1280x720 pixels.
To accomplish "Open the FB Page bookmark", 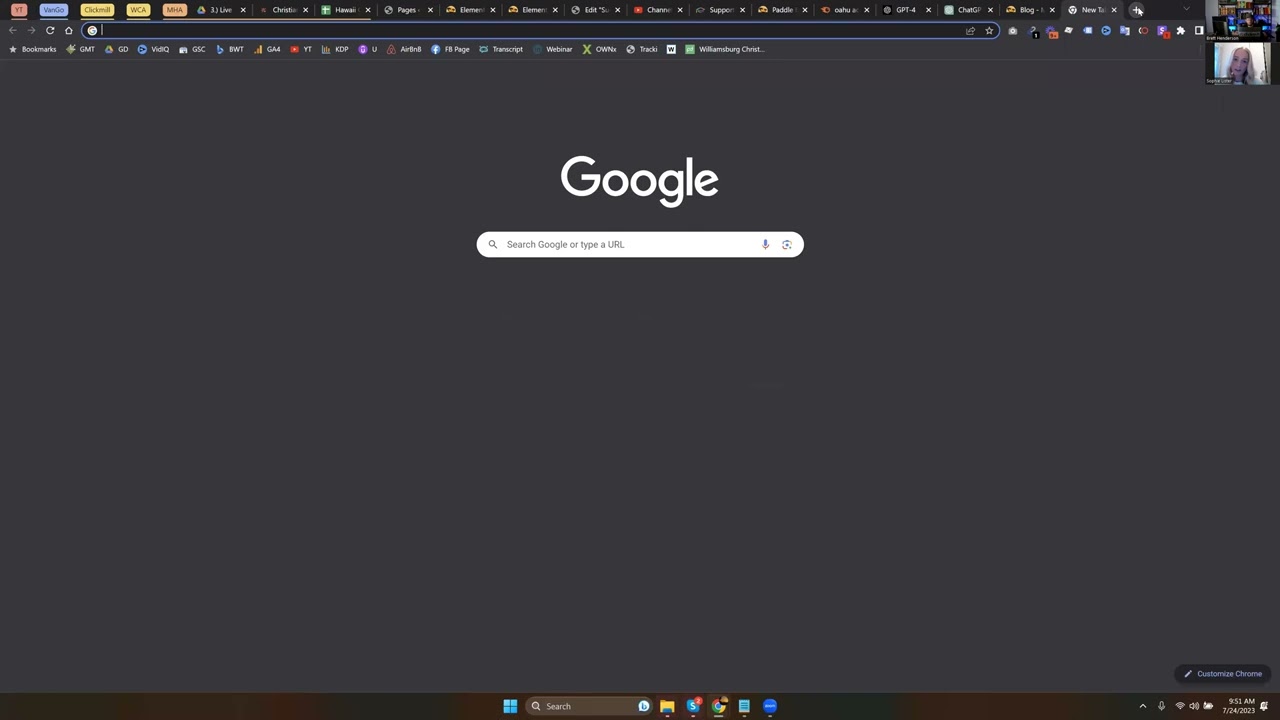I will pyautogui.click(x=451, y=49).
